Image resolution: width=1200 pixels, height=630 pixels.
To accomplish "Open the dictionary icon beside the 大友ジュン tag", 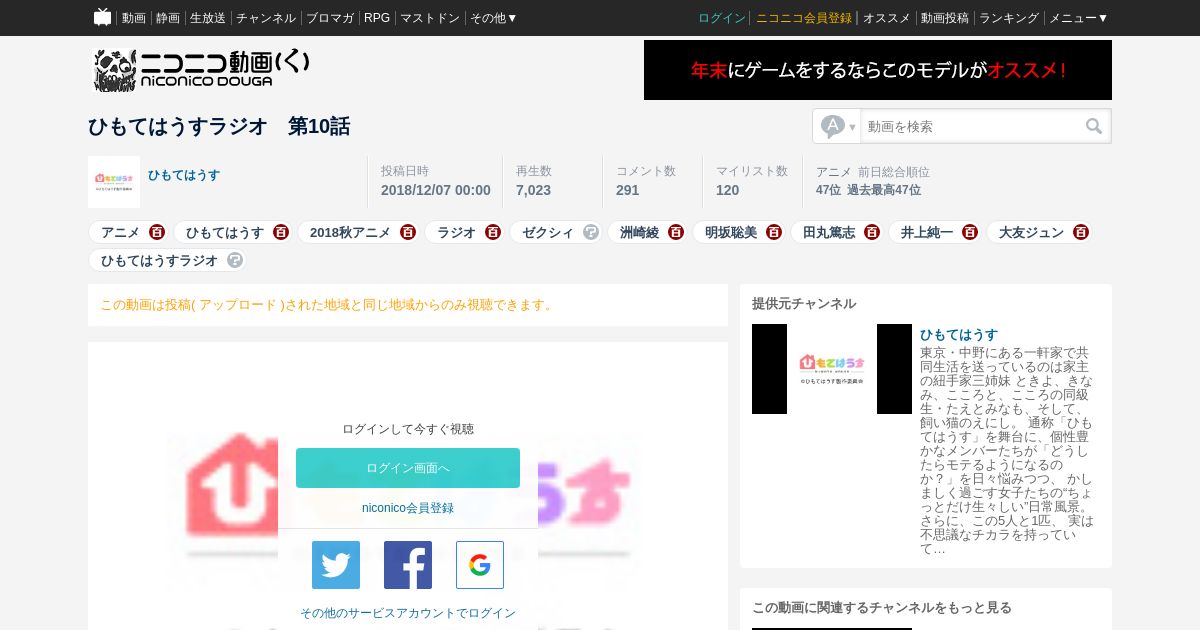I will [1081, 232].
